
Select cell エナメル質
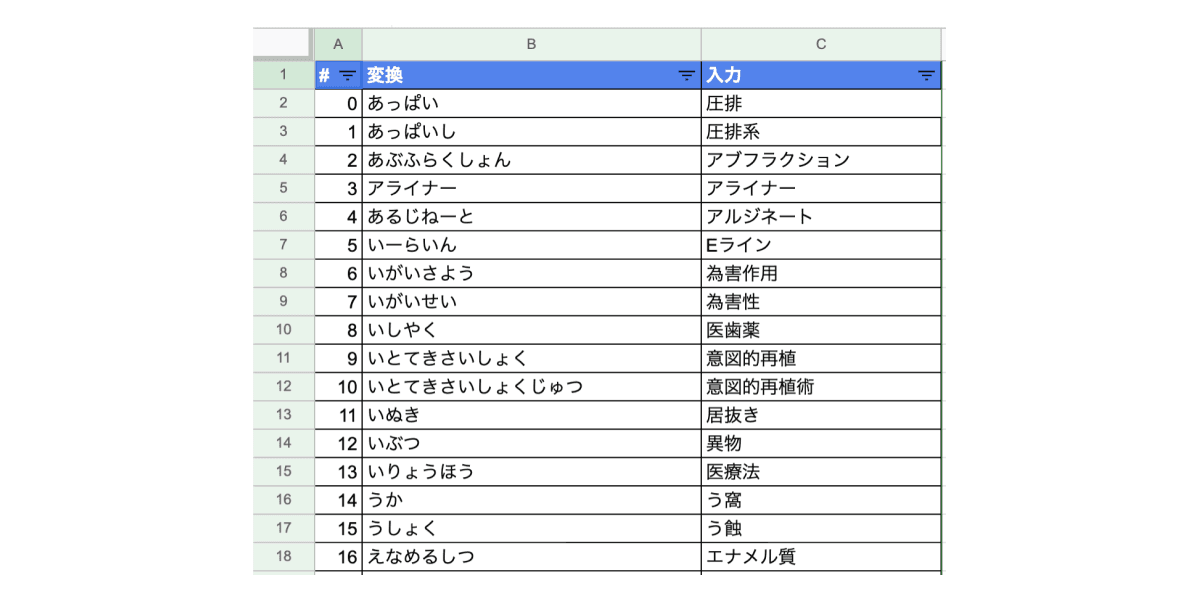click(x=822, y=557)
